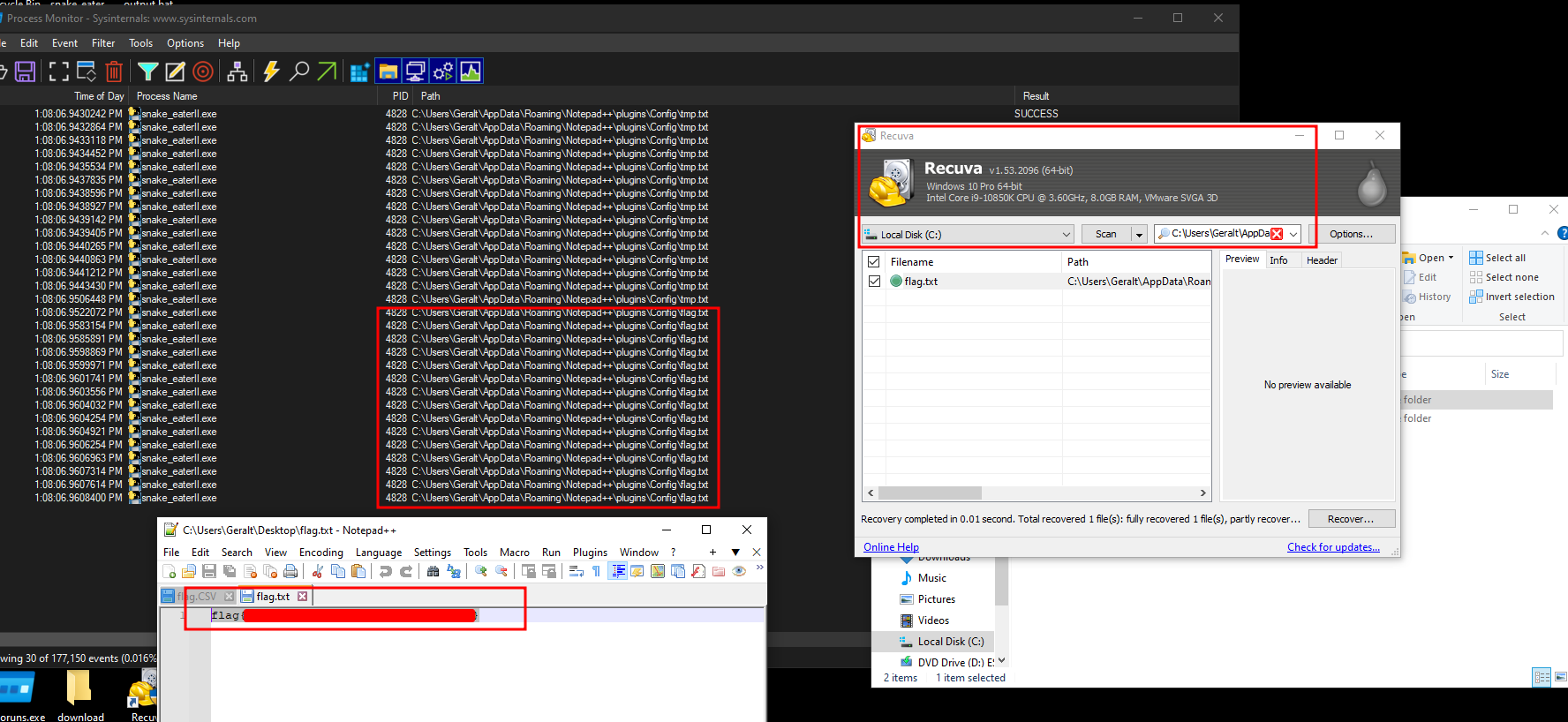The height and width of the screenshot is (722, 1568).
Task: Open the Encoding menu in Notepad++
Action: point(321,553)
